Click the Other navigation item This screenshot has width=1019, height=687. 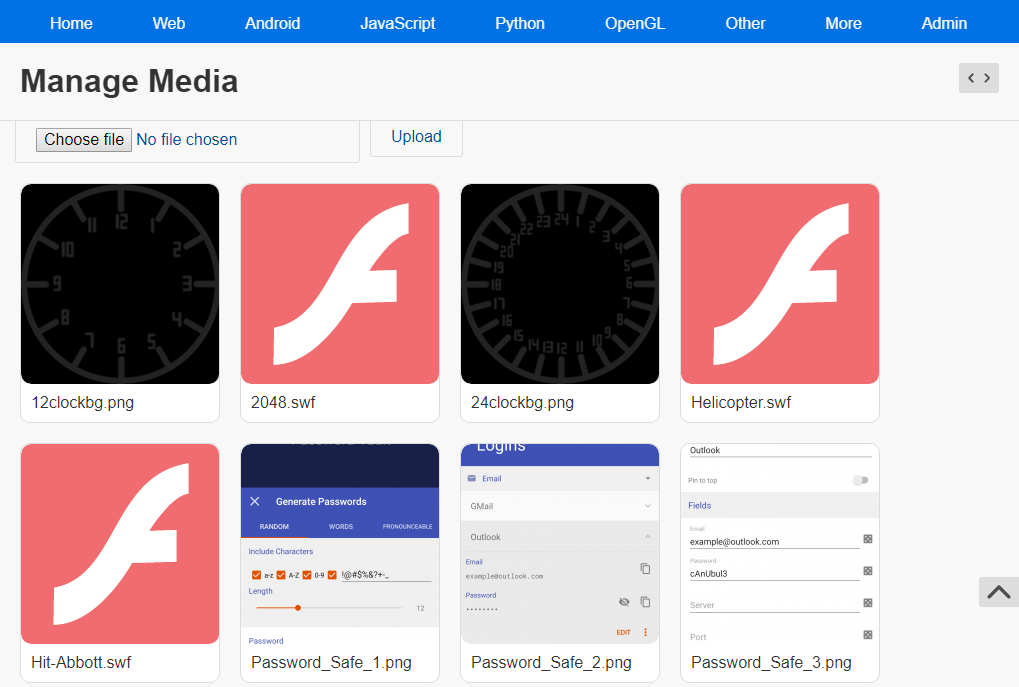pyautogui.click(x=745, y=23)
